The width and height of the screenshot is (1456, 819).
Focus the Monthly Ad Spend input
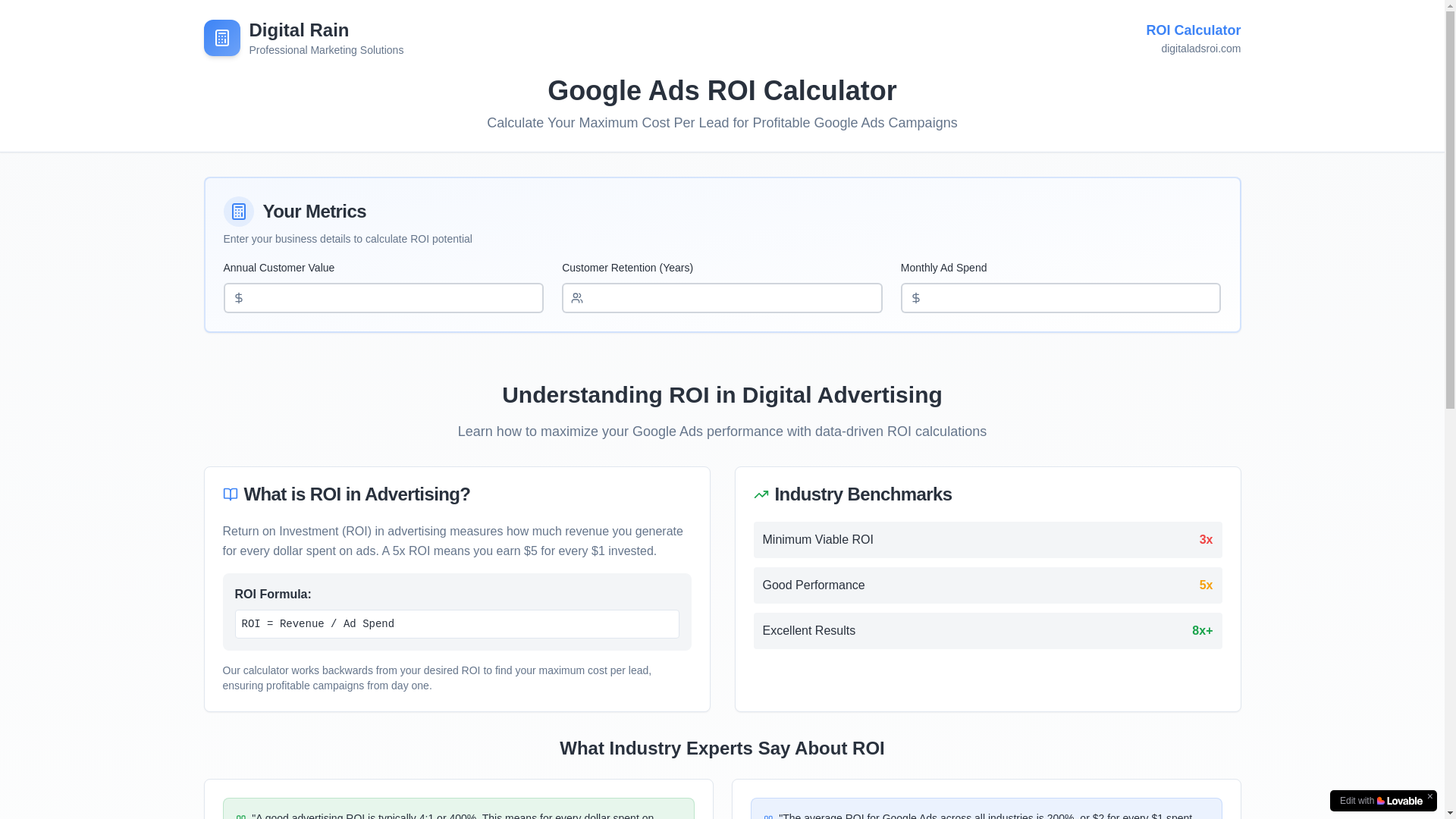coord(1060,298)
